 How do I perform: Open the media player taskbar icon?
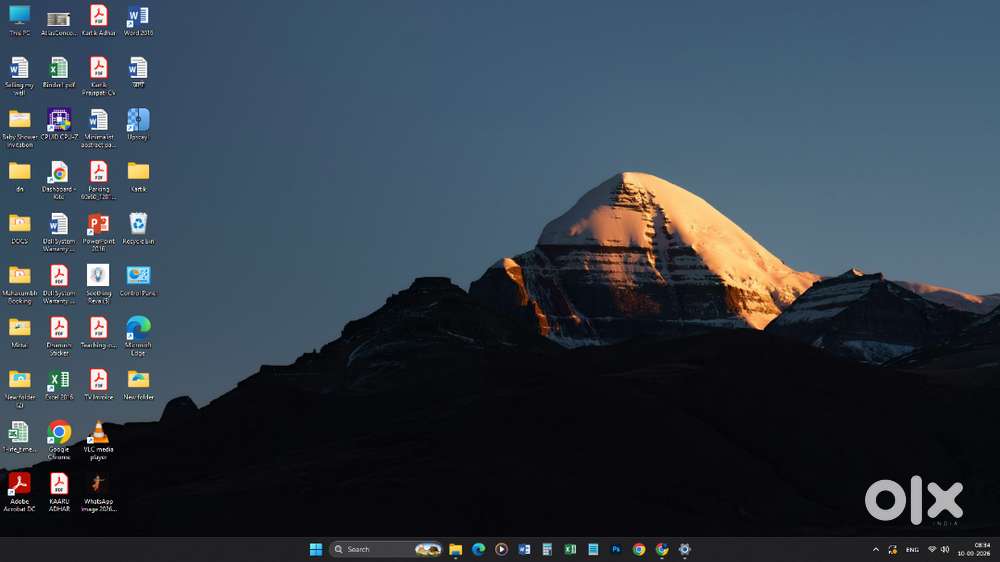pyautogui.click(x=501, y=549)
